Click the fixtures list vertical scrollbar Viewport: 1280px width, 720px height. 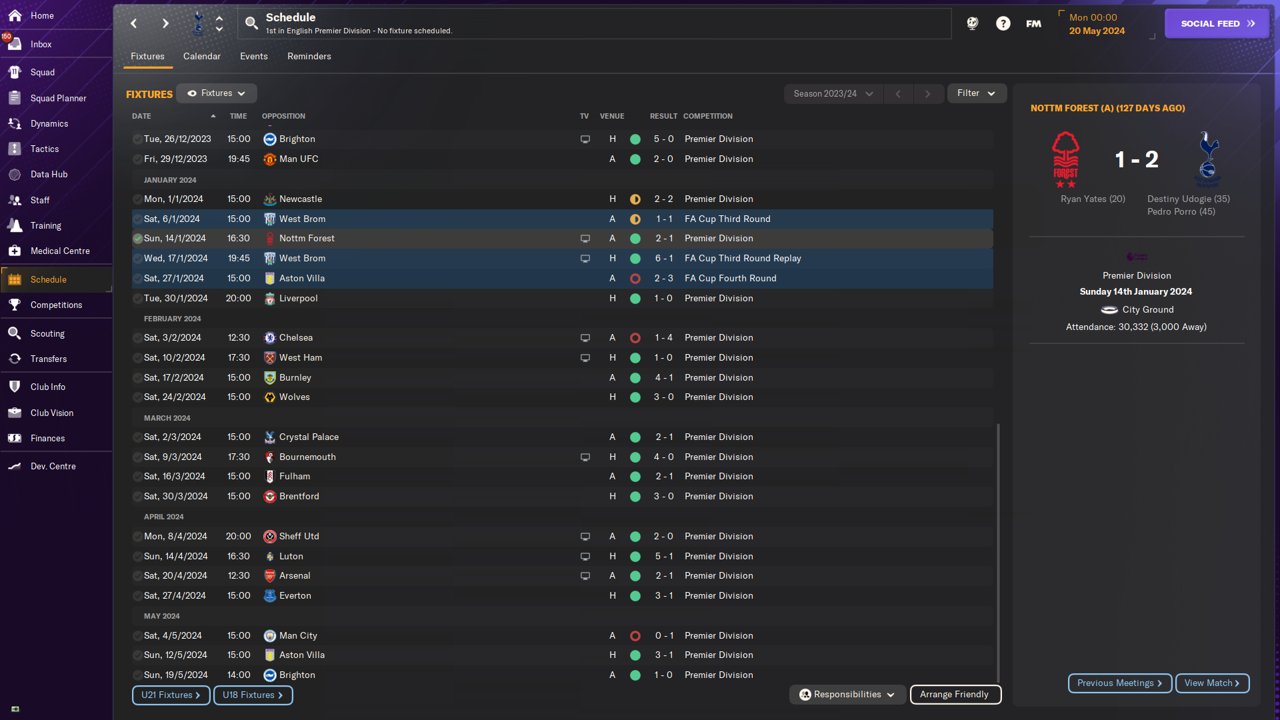tap(998, 550)
